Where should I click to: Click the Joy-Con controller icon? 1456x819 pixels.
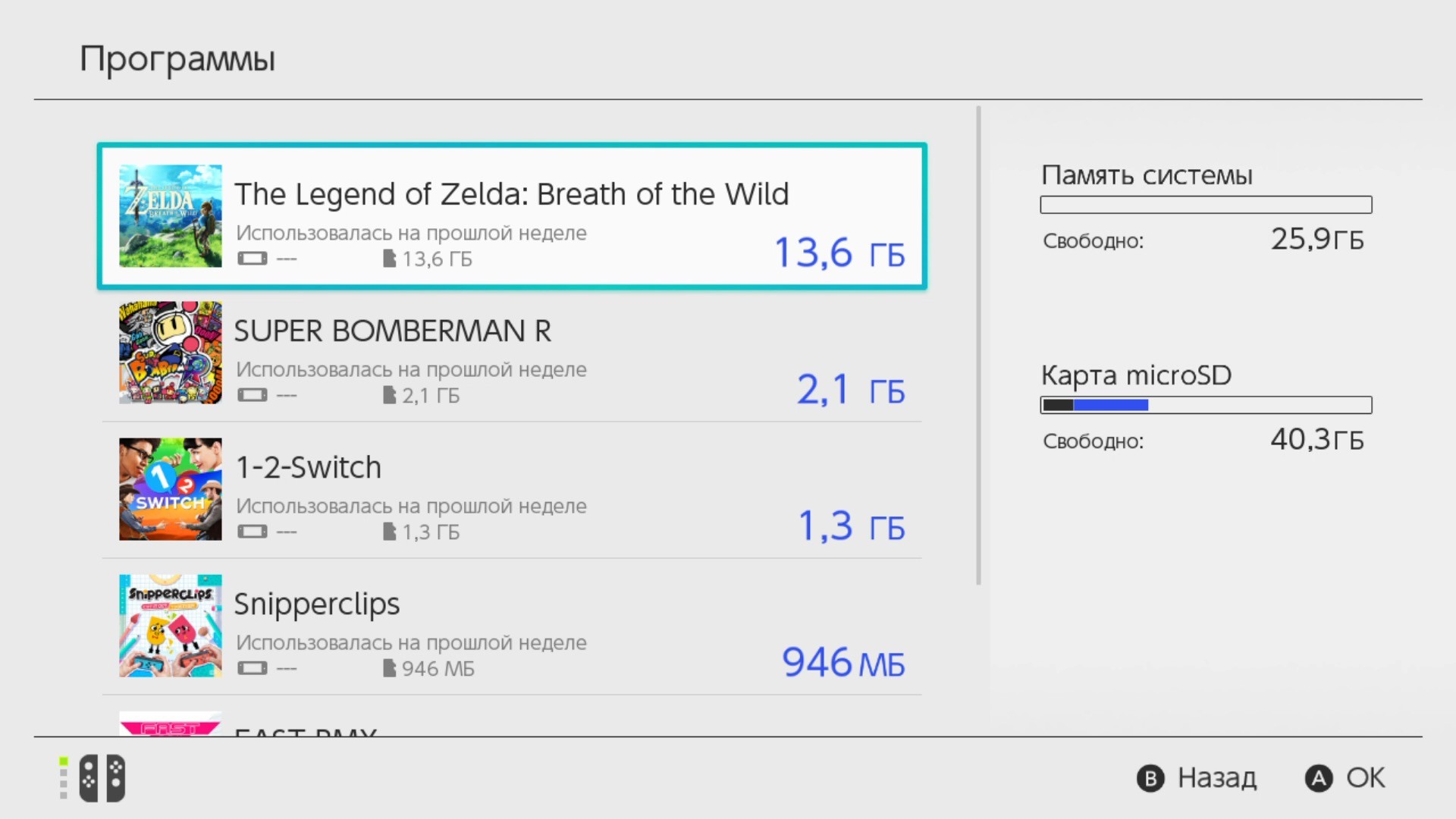102,778
